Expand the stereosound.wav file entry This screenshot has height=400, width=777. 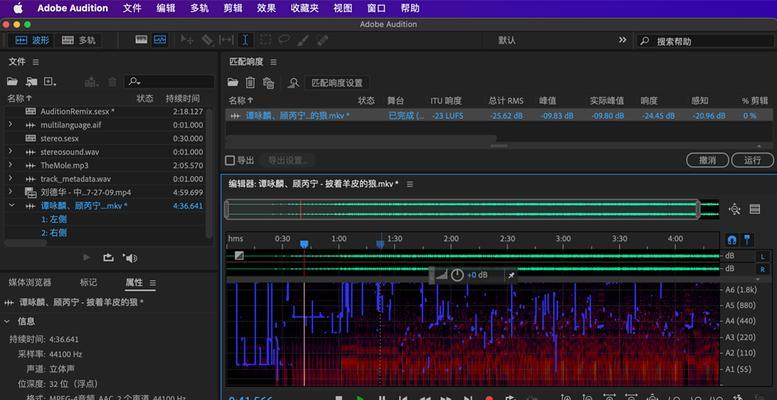10,152
